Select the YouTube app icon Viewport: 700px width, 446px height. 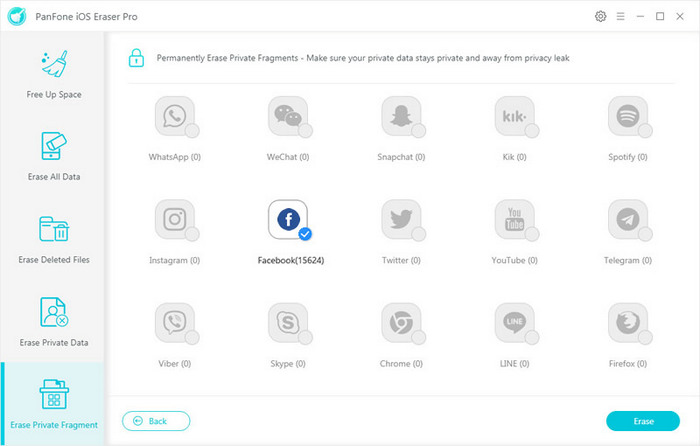514,219
